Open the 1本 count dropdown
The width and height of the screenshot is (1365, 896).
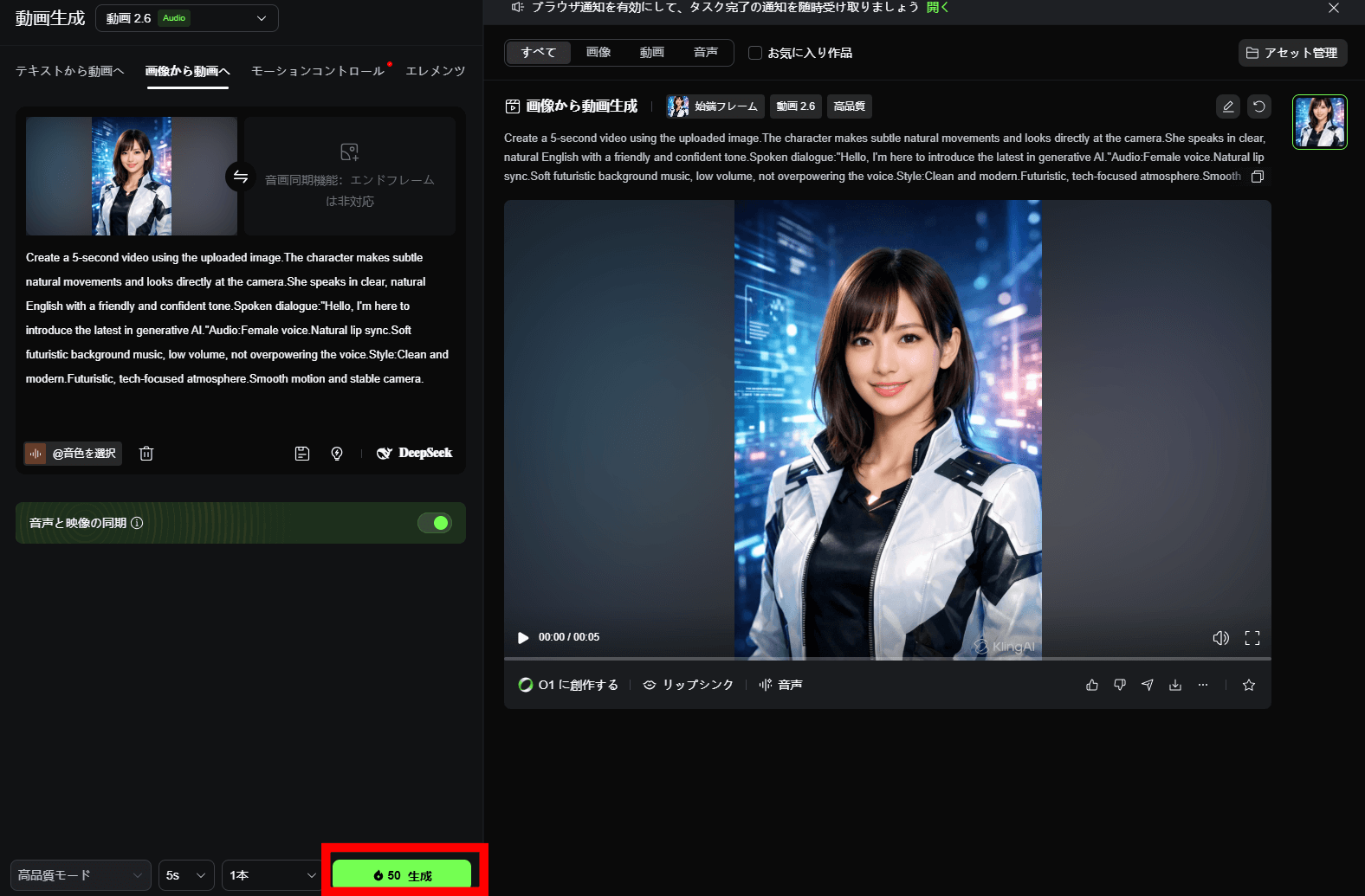273,875
